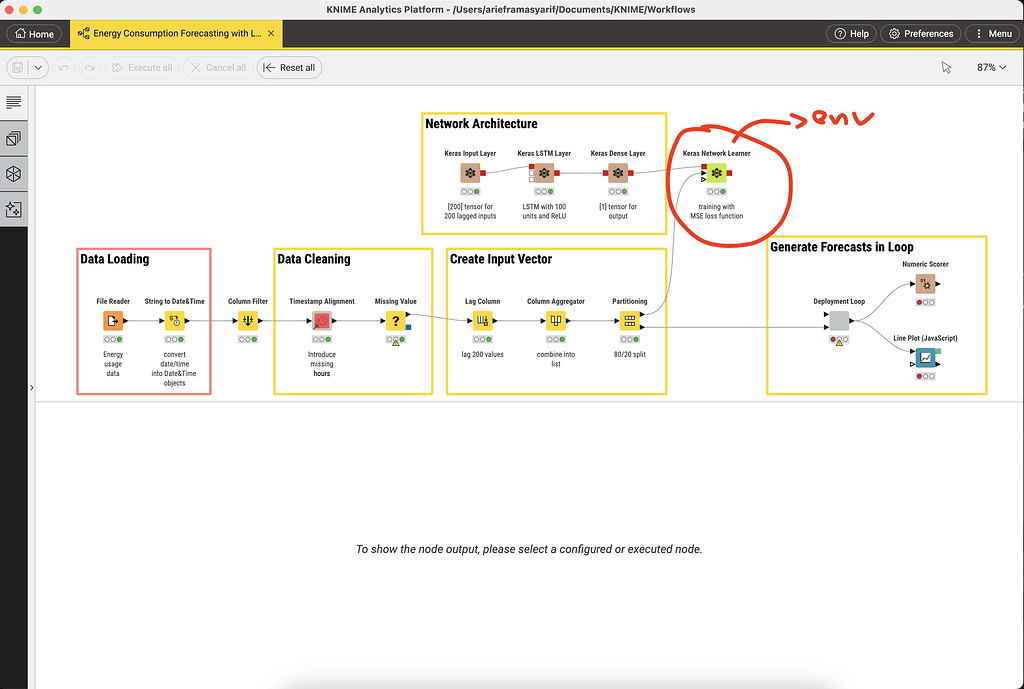Select the Keras LSTM Layer node
Screen dimensions: 1024x689
point(543,172)
